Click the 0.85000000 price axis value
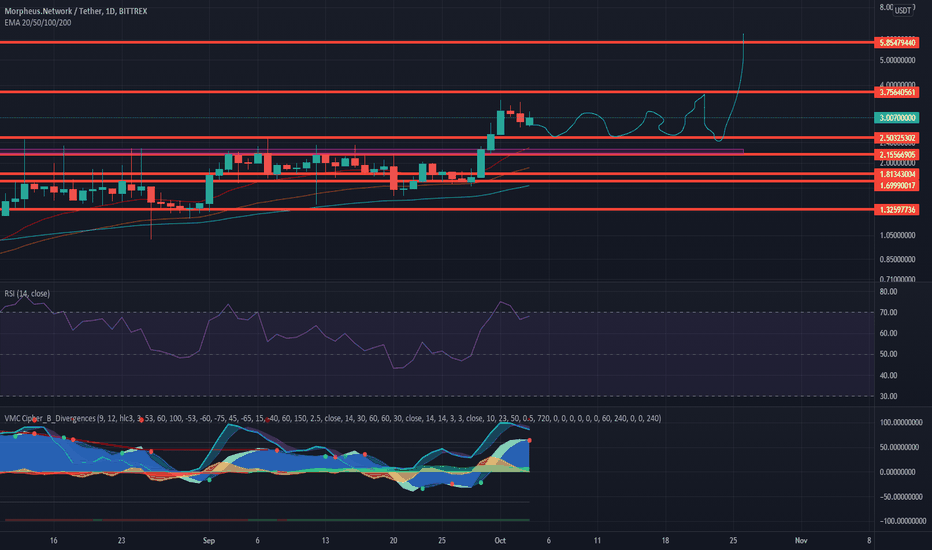Viewport: 932px width, 550px height. [x=897, y=259]
